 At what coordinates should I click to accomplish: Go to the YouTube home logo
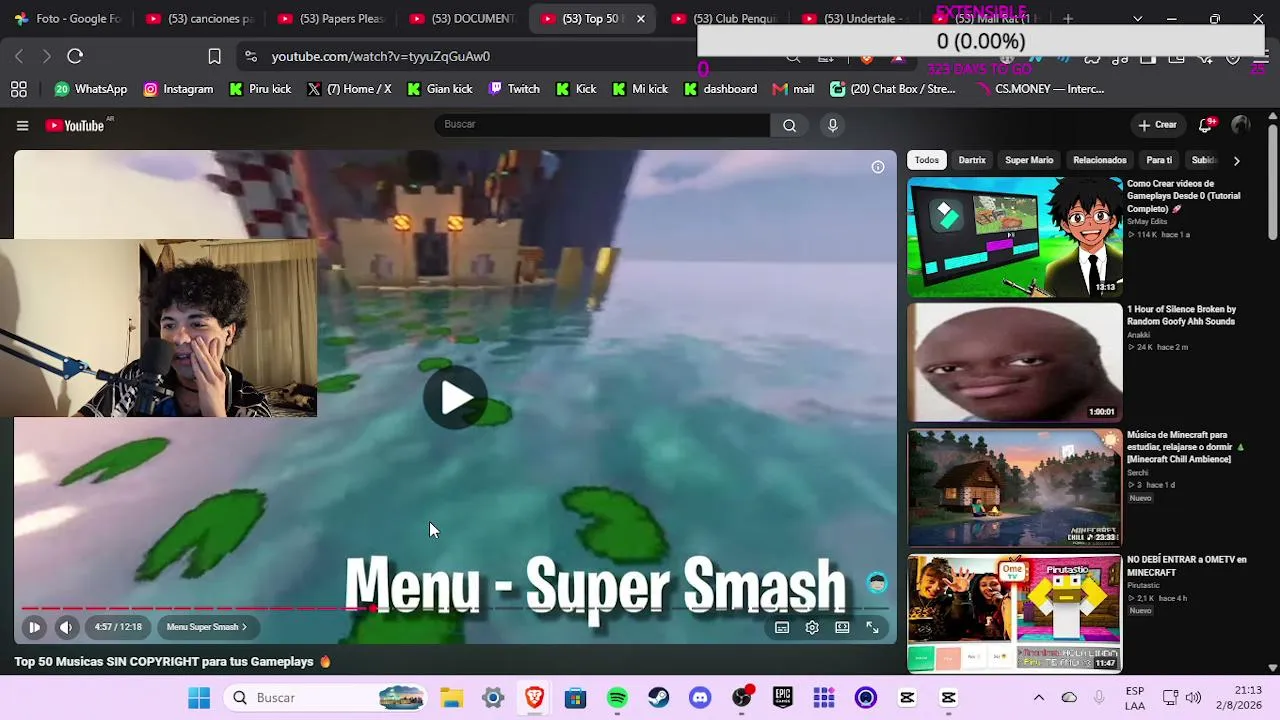tap(75, 125)
